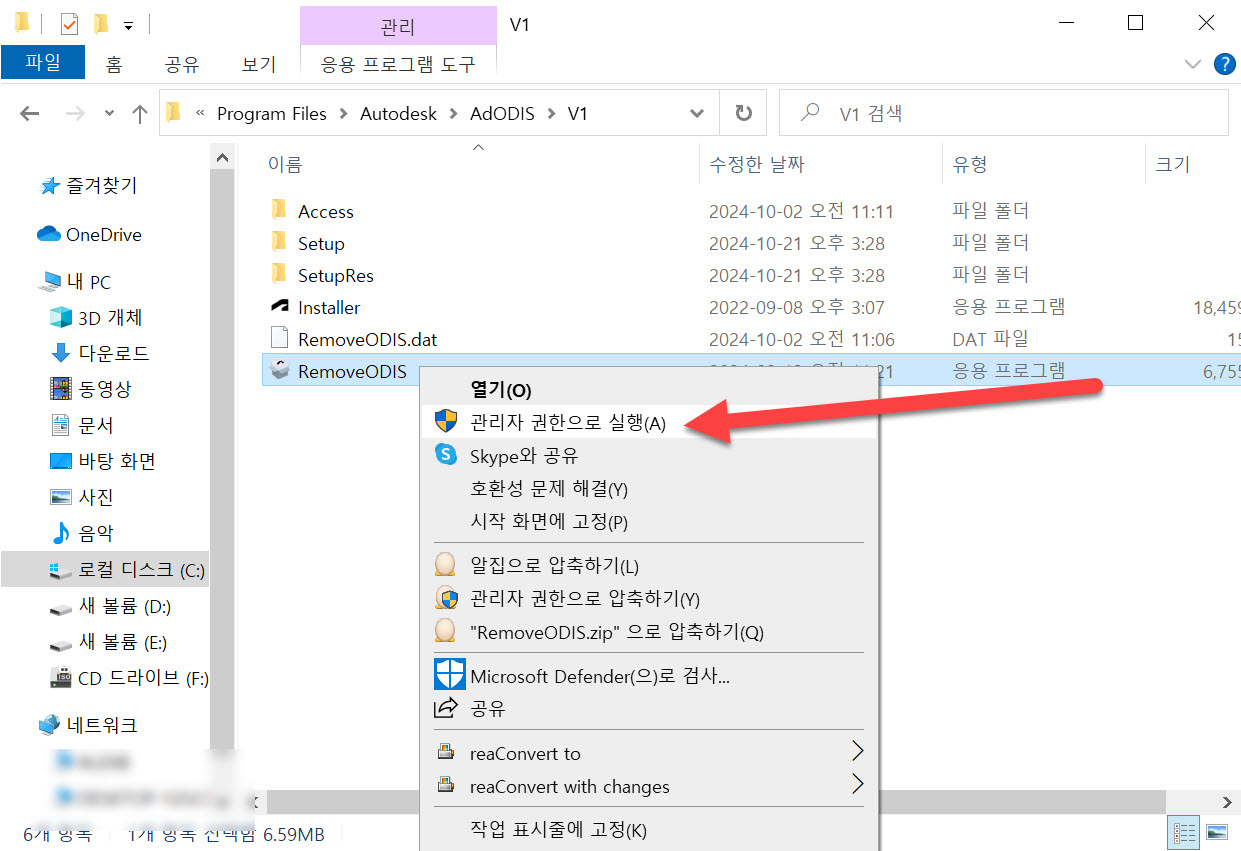Click Autodesk in the address breadcrumb
This screenshot has height=851, width=1241.
pos(398,114)
